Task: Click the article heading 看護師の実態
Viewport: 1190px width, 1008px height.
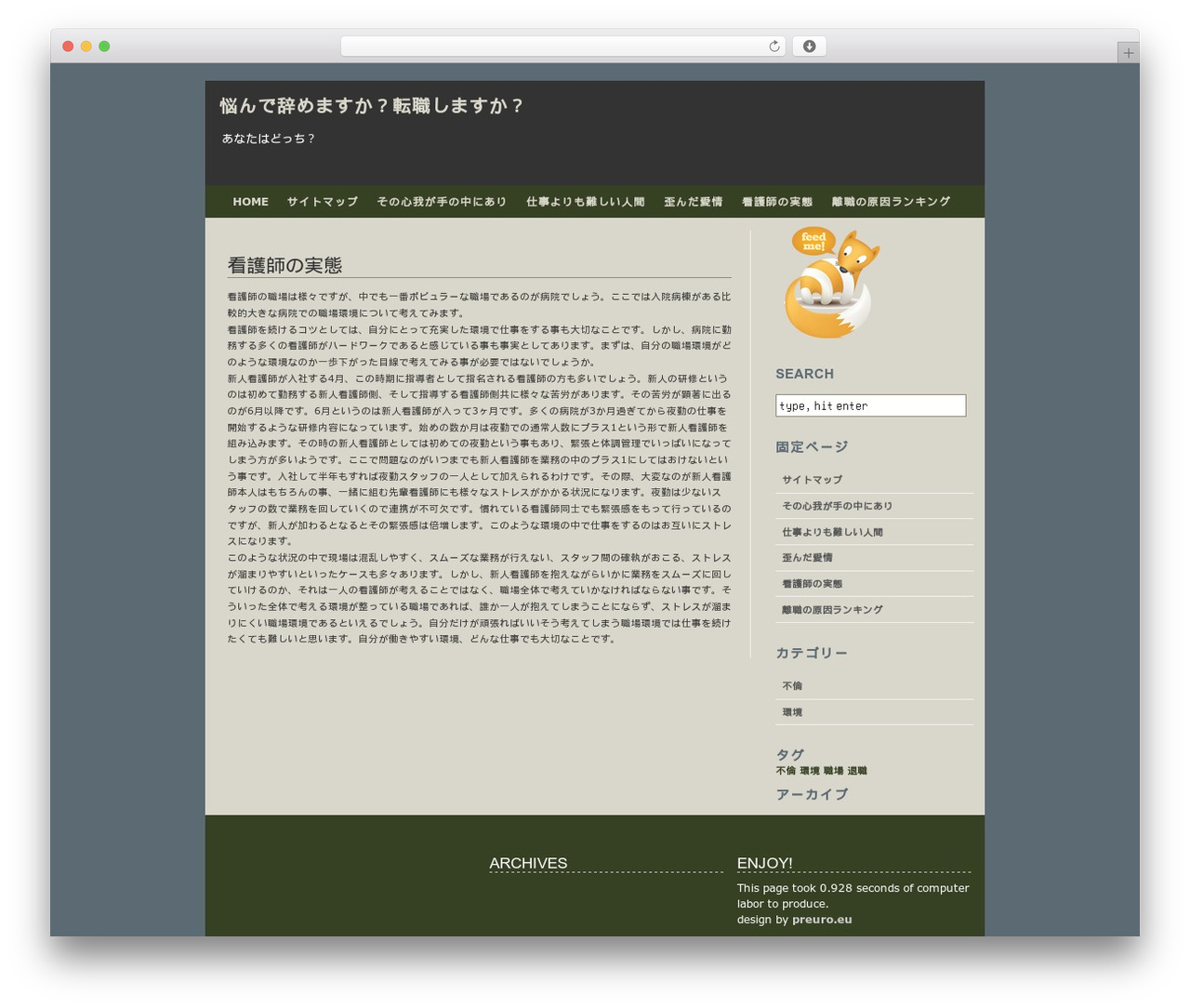Action: coord(285,266)
